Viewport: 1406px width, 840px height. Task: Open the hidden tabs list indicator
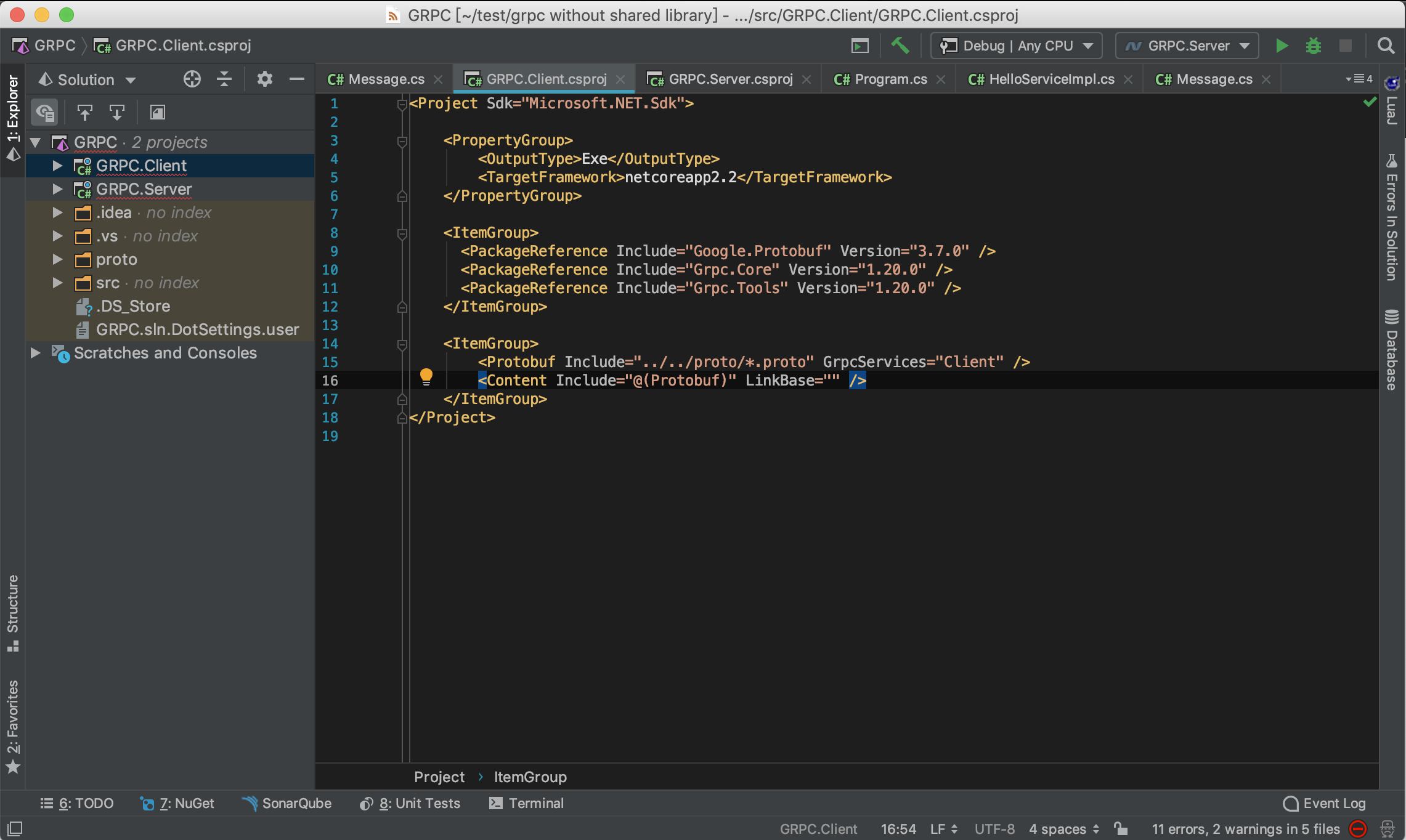pyautogui.click(x=1360, y=79)
